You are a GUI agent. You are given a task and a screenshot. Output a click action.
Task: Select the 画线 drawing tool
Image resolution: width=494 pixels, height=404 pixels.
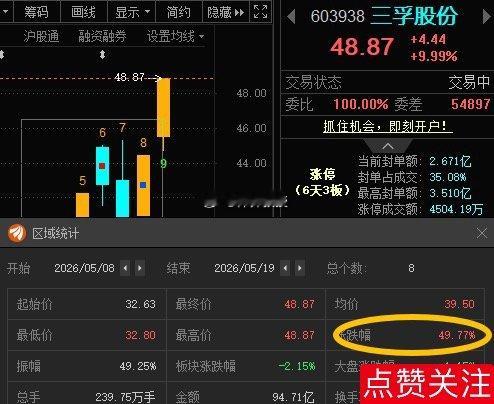pyautogui.click(x=83, y=12)
